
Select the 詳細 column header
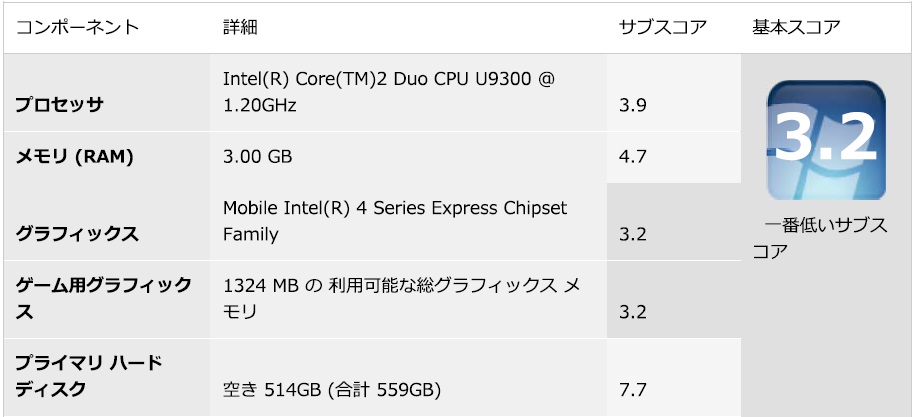[x=240, y=27]
